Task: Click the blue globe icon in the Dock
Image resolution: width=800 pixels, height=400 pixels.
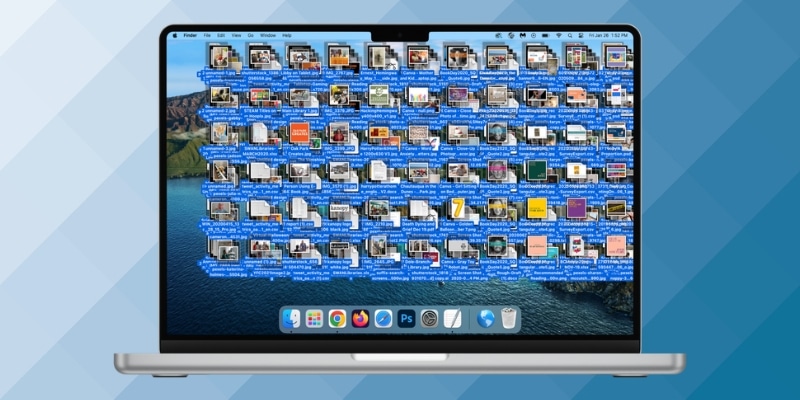Action: click(485, 319)
